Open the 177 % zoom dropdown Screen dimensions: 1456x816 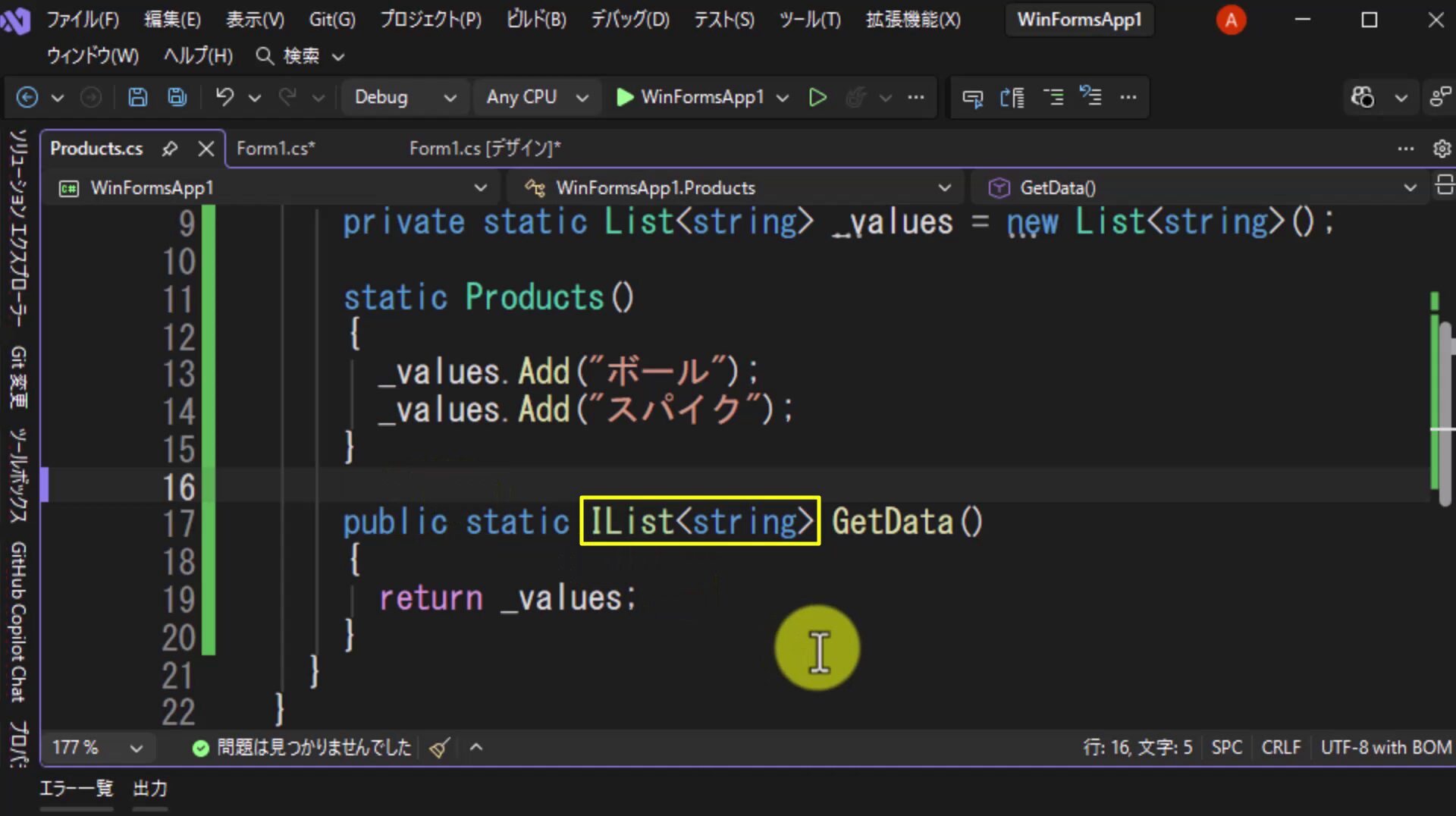98,748
